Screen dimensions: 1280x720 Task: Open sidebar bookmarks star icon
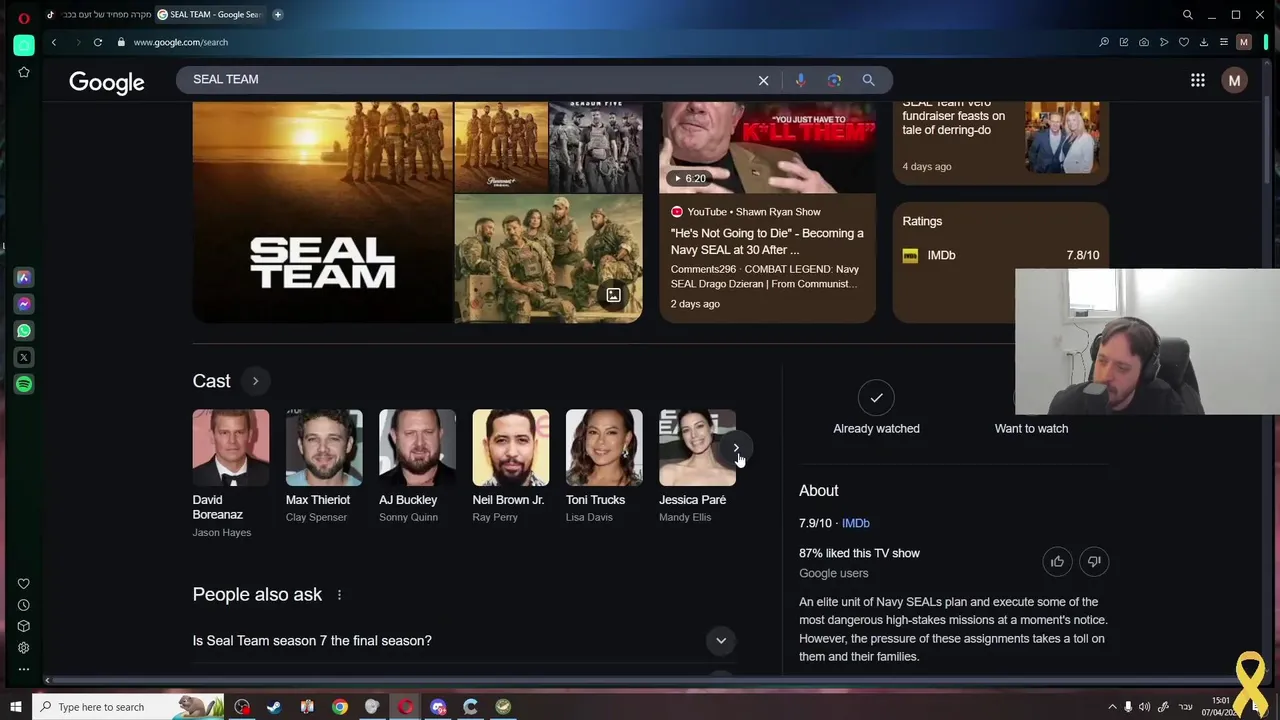coord(24,72)
